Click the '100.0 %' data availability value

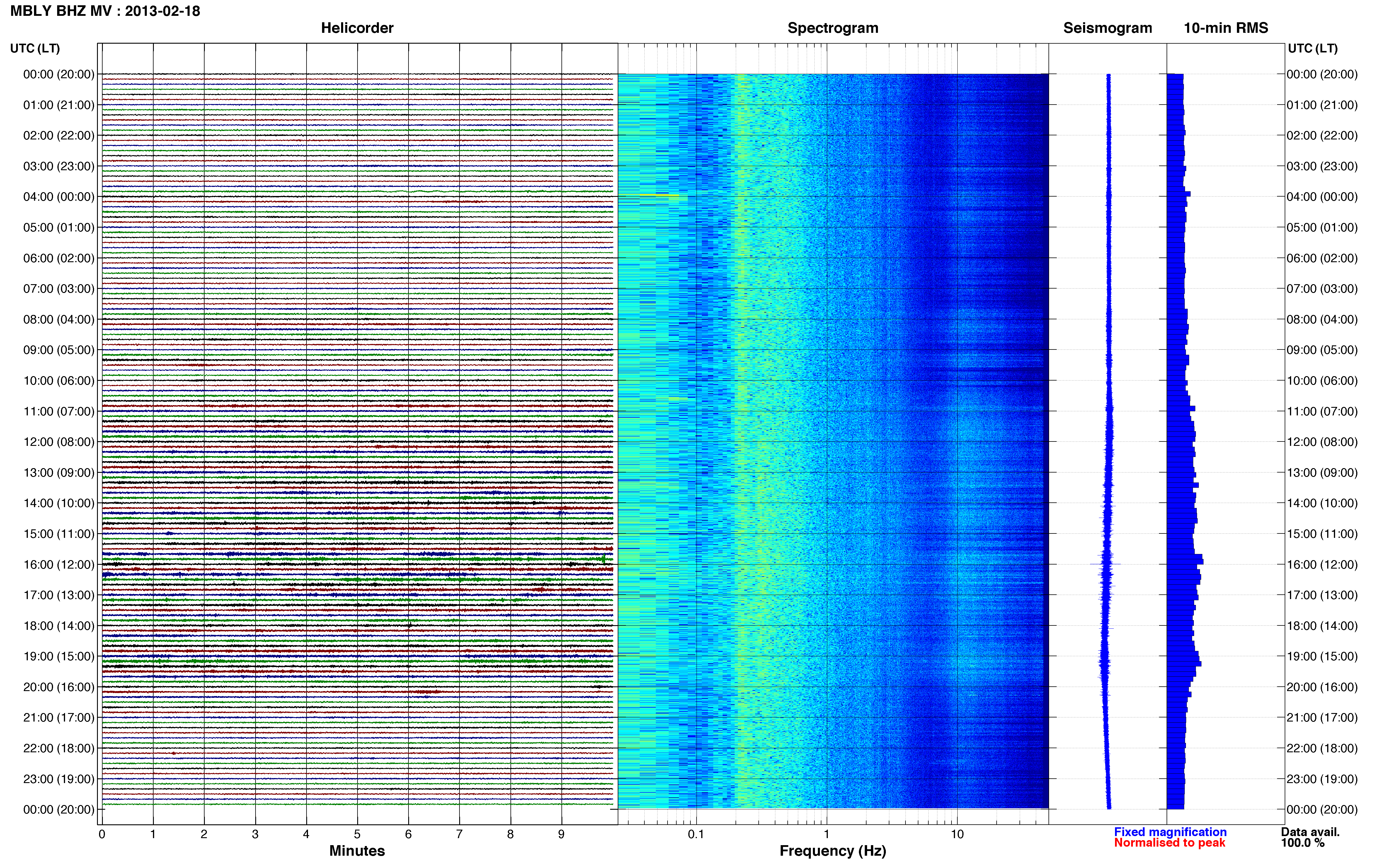1302,843
